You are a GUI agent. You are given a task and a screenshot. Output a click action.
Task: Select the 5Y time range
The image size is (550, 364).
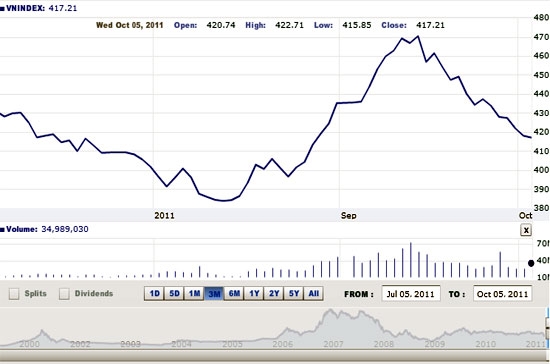click(294, 294)
